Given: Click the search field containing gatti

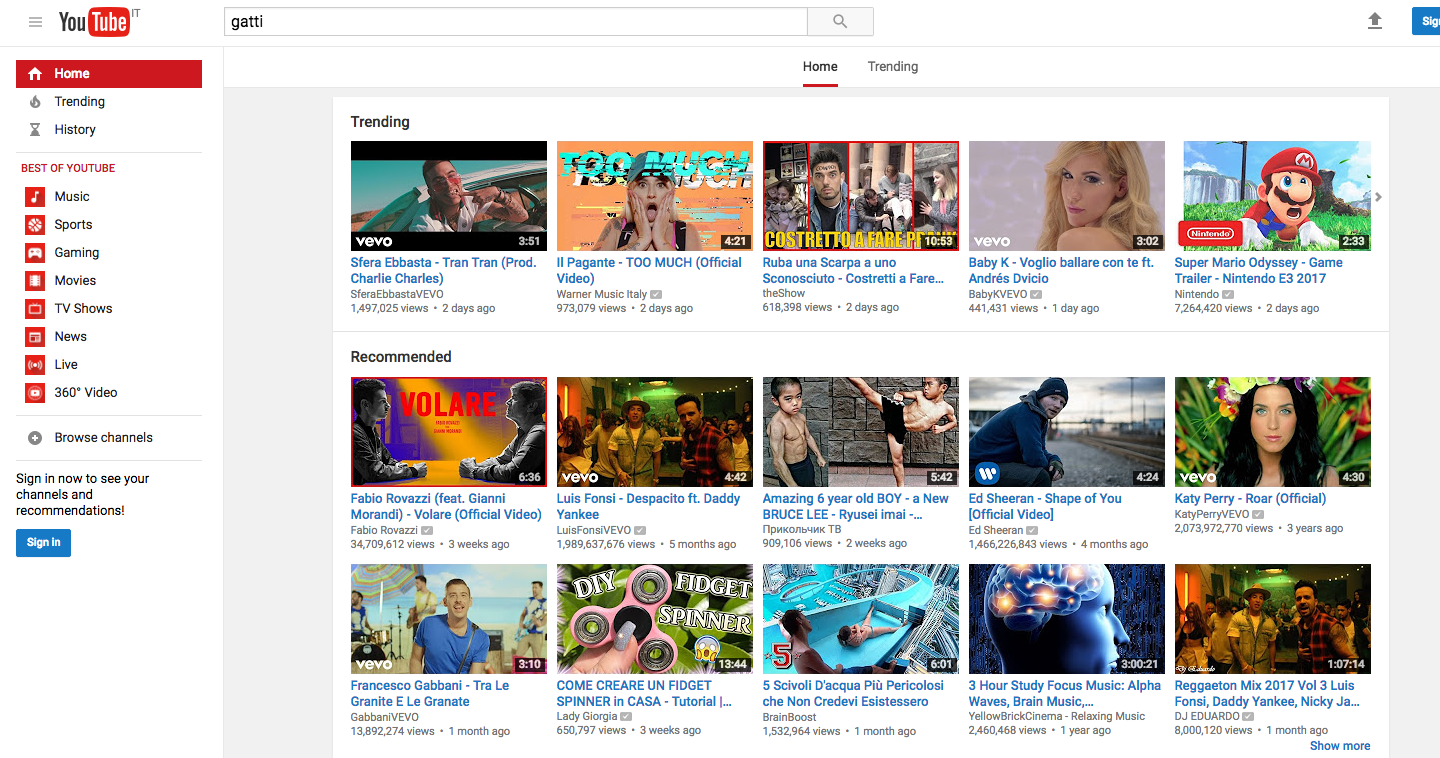Looking at the screenshot, I should pyautogui.click(x=515, y=22).
